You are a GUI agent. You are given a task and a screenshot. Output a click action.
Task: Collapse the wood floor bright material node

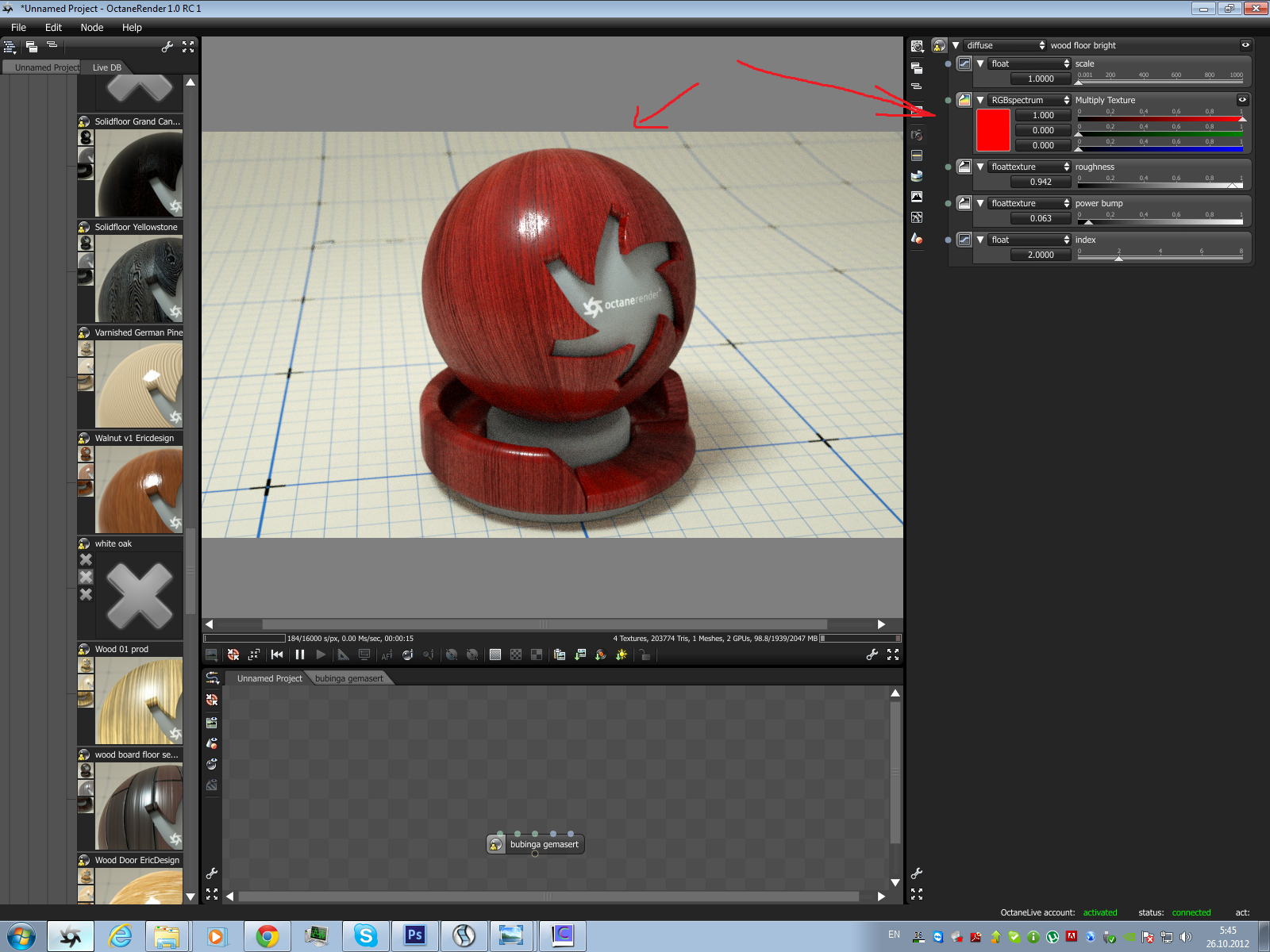tap(956, 45)
